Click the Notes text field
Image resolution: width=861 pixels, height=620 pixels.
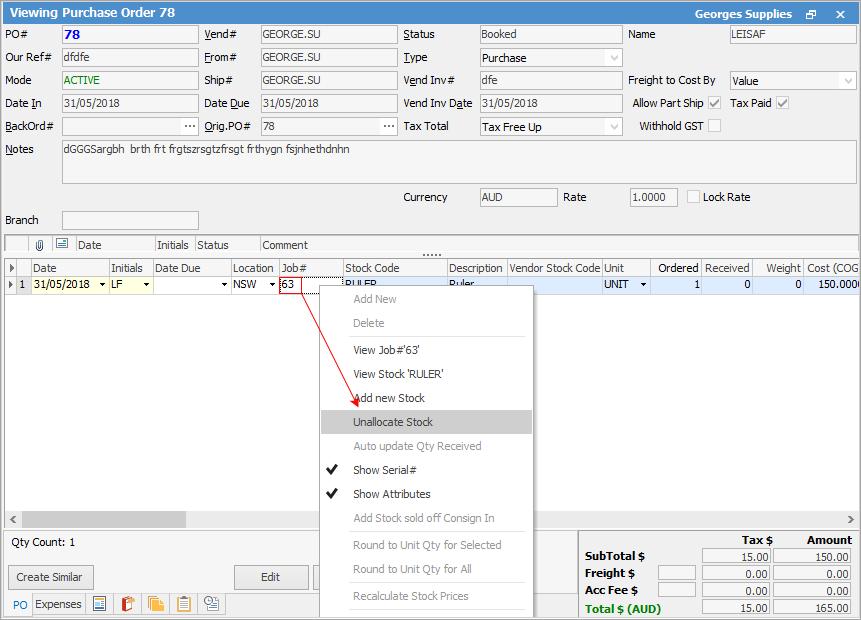[x=458, y=162]
